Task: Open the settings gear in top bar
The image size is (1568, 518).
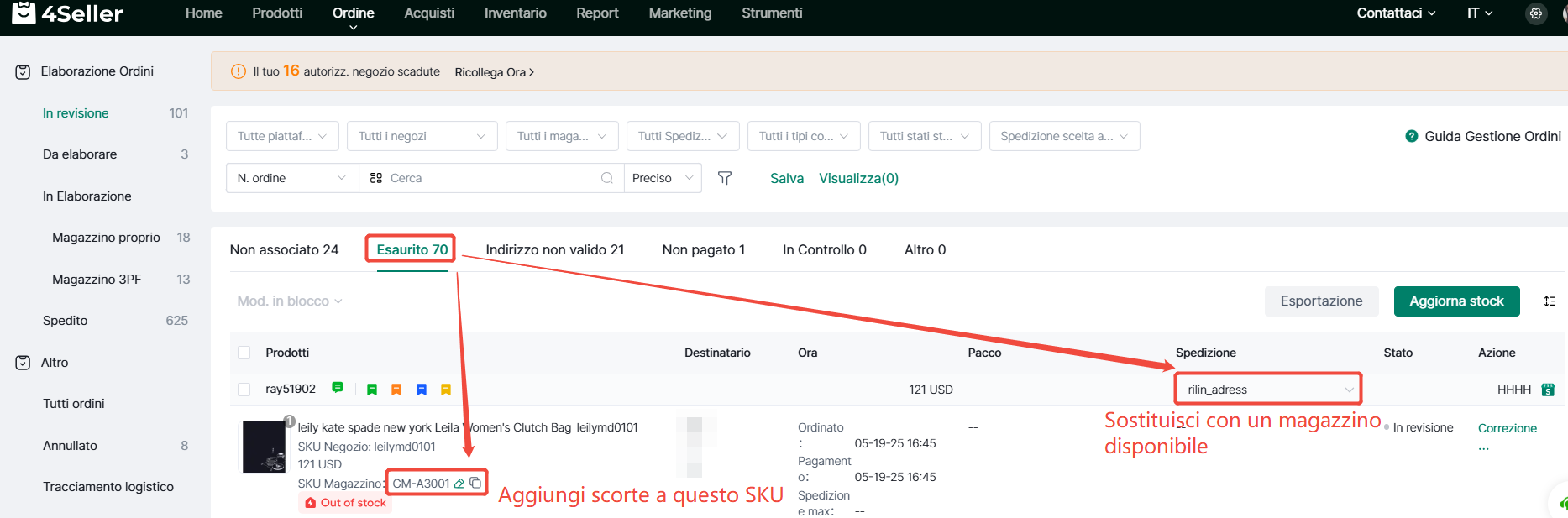Action: pyautogui.click(x=1535, y=13)
